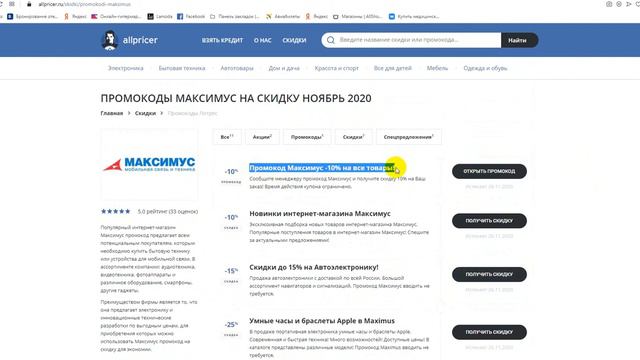Open the Красота и спорт category
640x360 pixels.
point(337,68)
